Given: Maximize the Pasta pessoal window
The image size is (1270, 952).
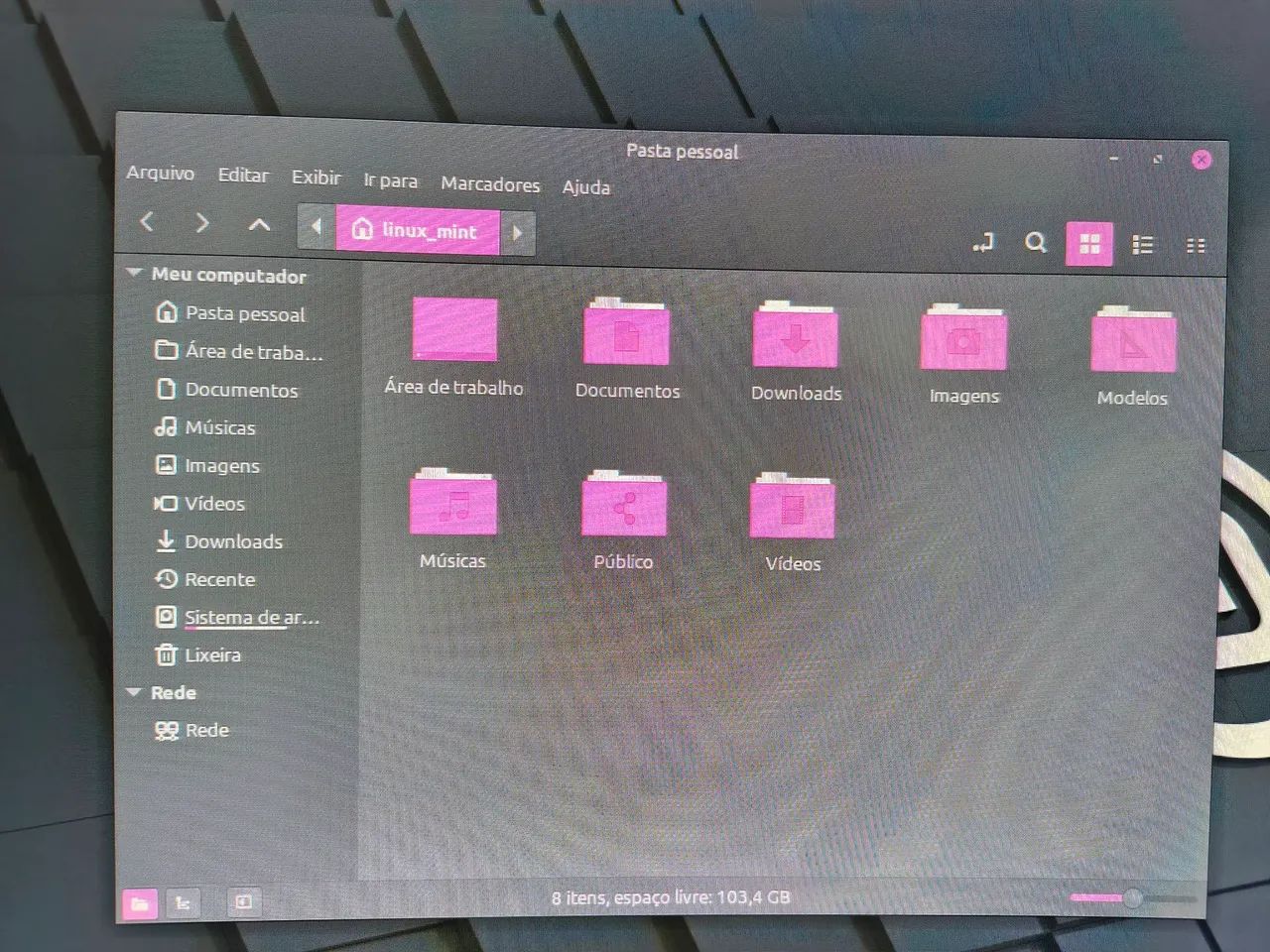Looking at the screenshot, I should 1158,159.
